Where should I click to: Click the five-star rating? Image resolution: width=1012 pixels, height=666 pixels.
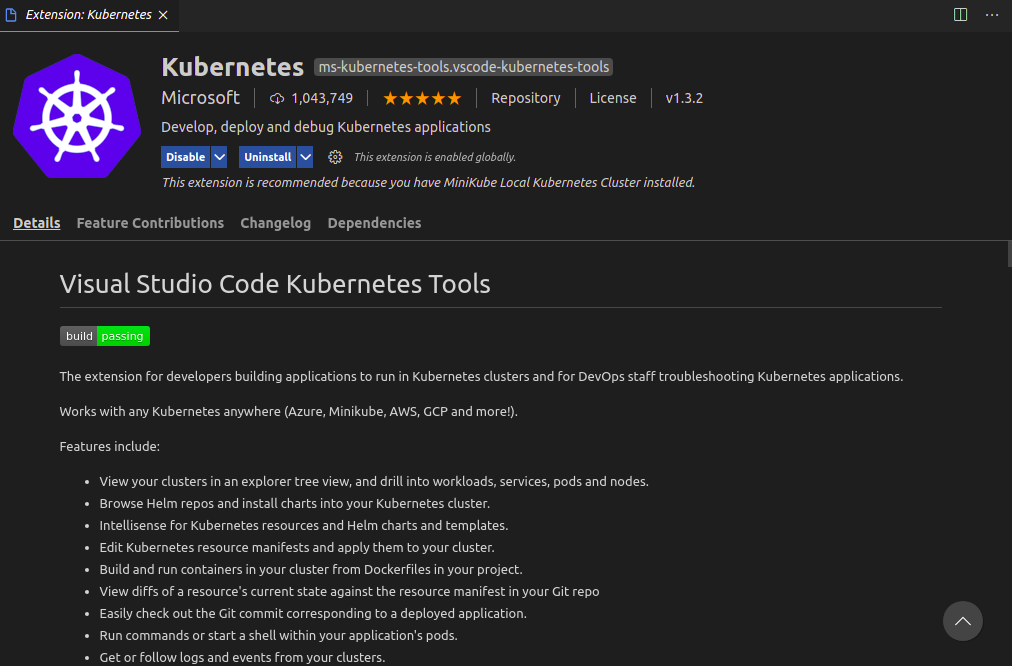coord(422,98)
